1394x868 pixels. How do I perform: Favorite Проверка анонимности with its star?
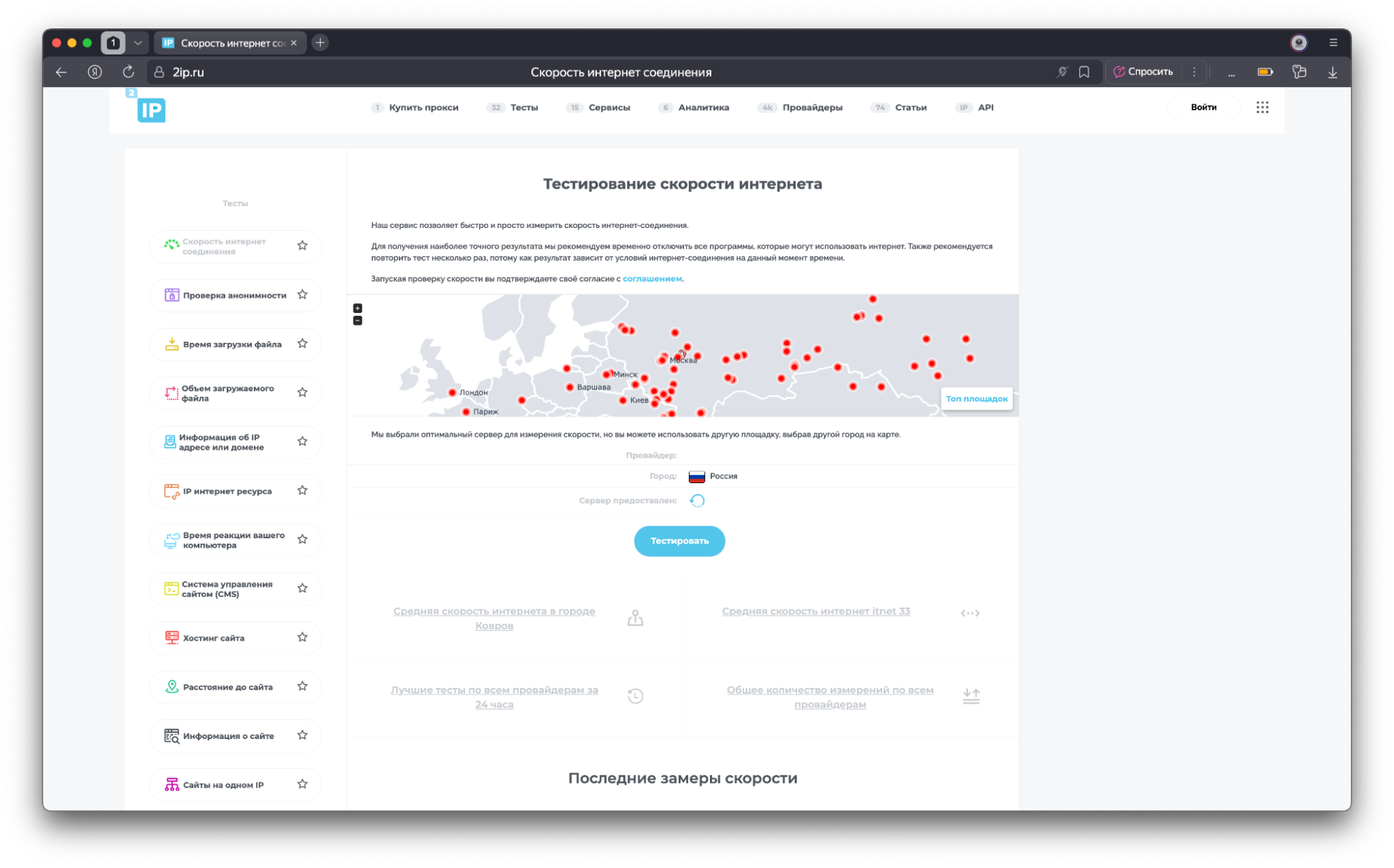click(x=302, y=295)
